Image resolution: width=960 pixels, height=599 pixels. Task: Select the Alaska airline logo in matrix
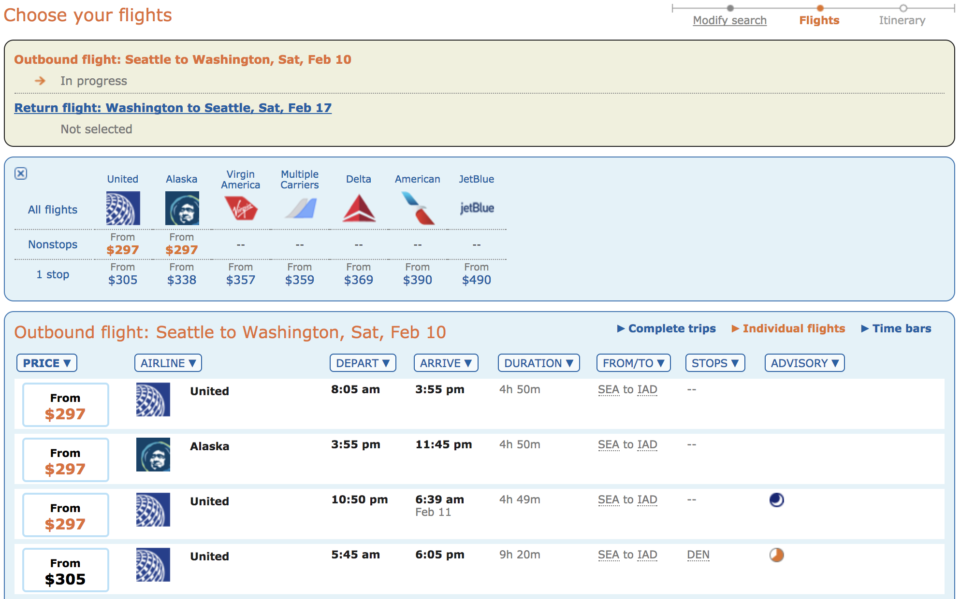pos(182,208)
